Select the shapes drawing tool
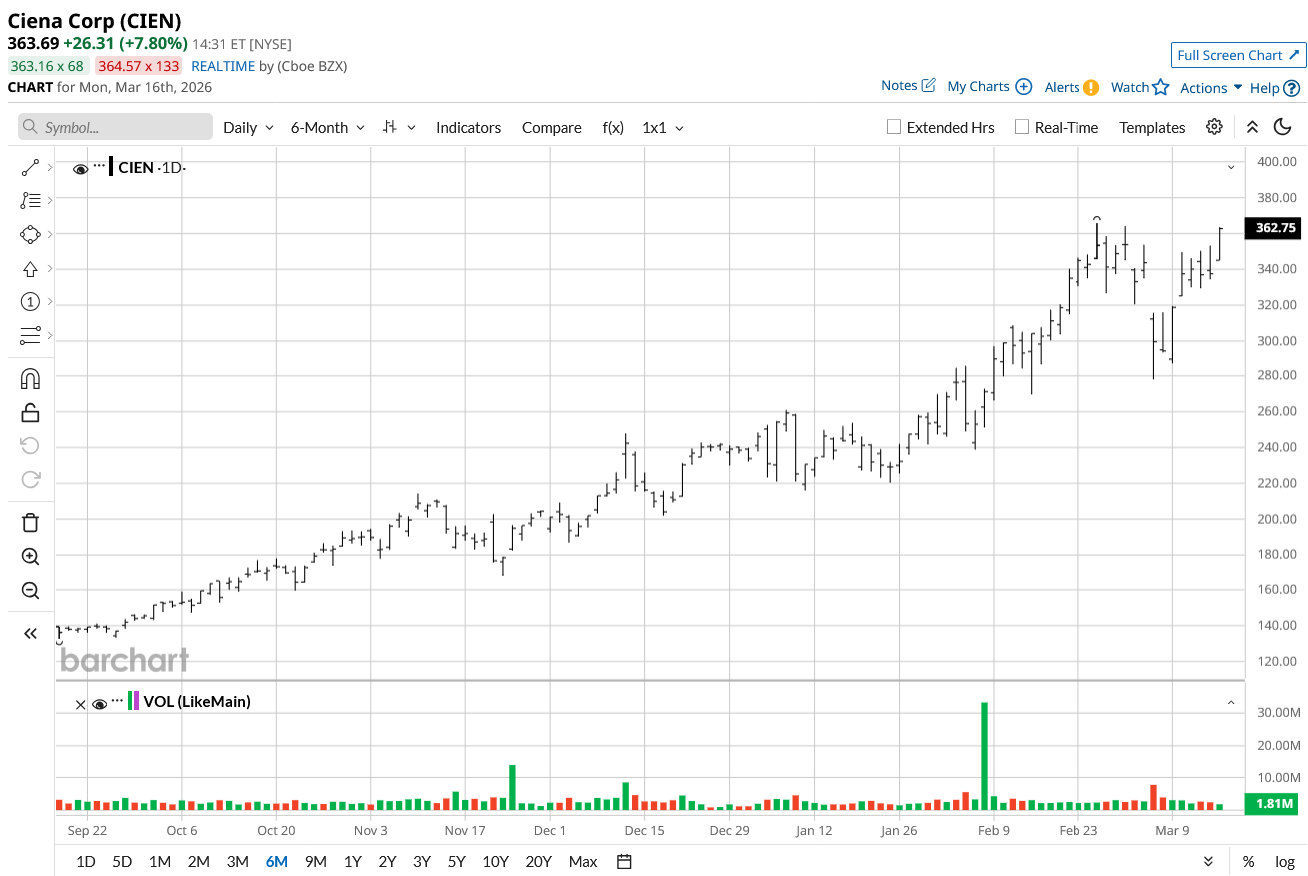Viewport: 1308px width, 876px height. [x=30, y=234]
